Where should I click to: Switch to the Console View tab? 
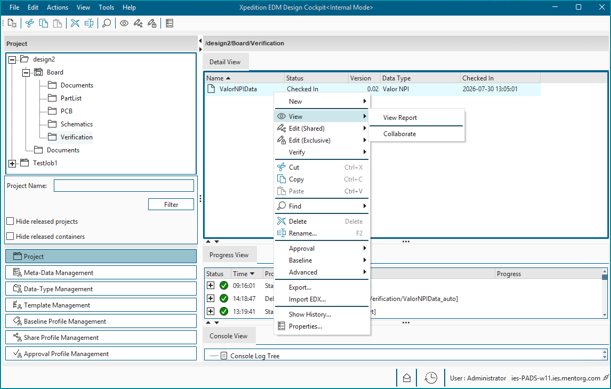pos(229,336)
